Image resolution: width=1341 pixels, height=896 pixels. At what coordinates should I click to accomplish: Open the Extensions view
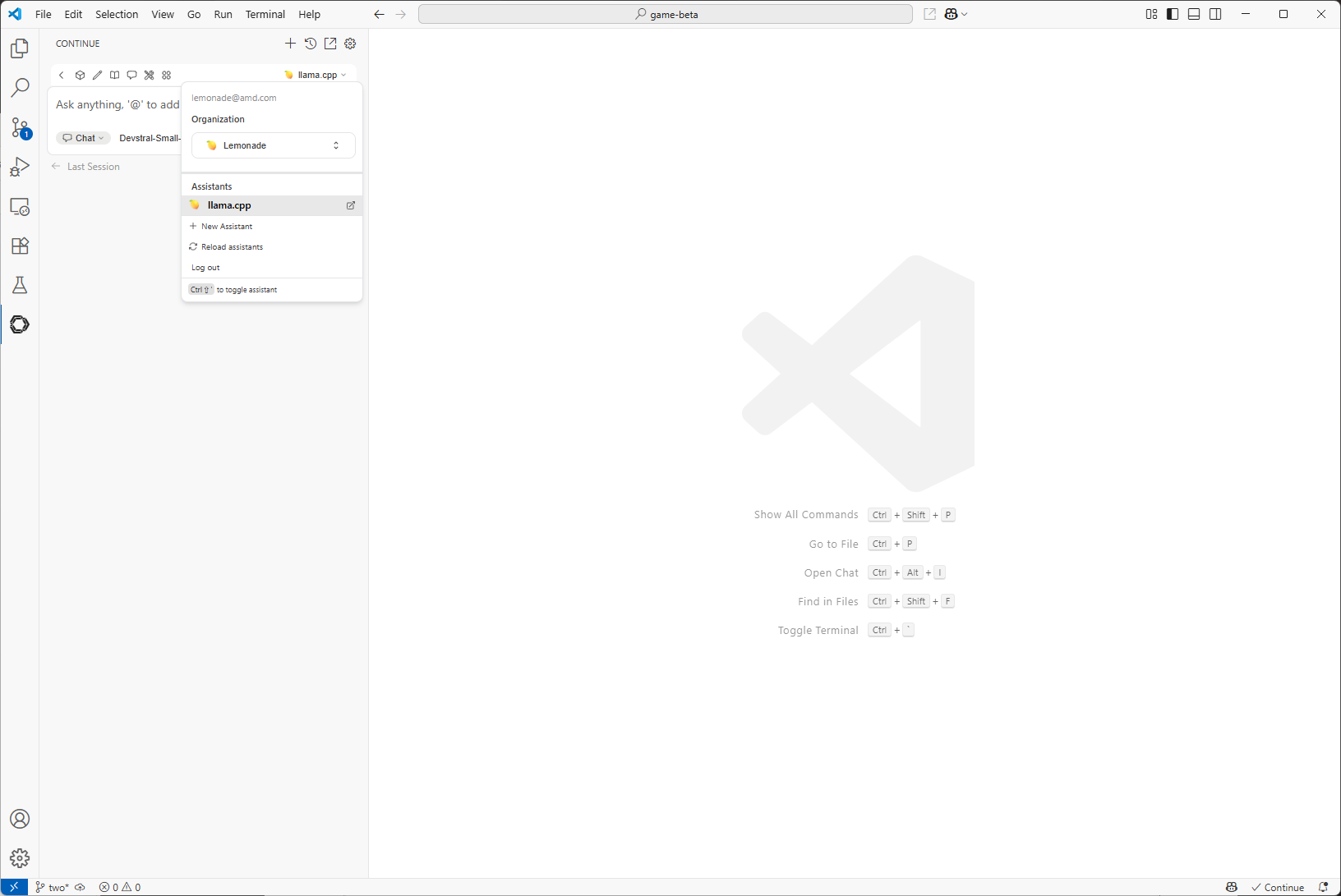point(20,246)
